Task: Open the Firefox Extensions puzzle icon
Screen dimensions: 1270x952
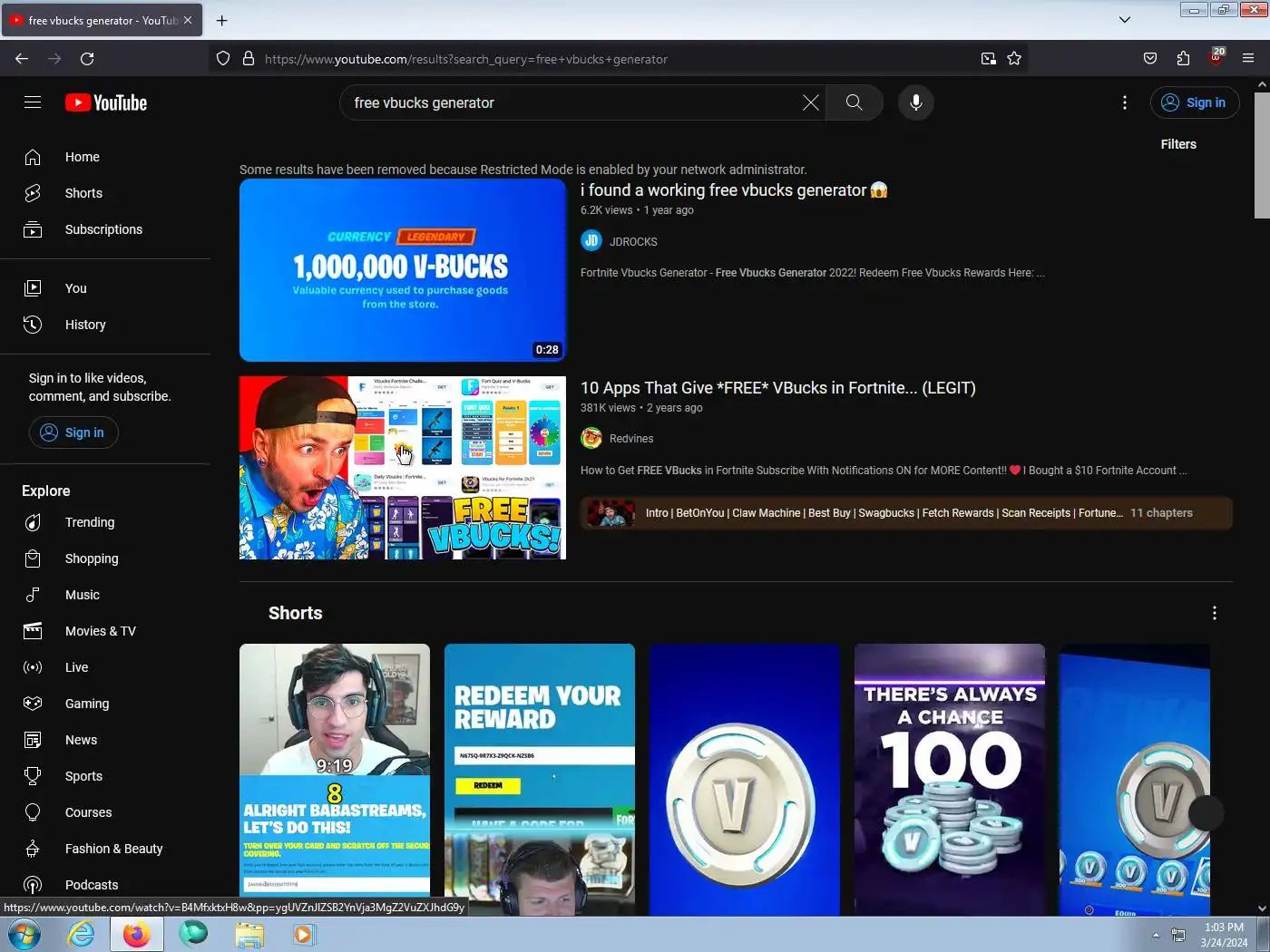Action: [x=1183, y=59]
